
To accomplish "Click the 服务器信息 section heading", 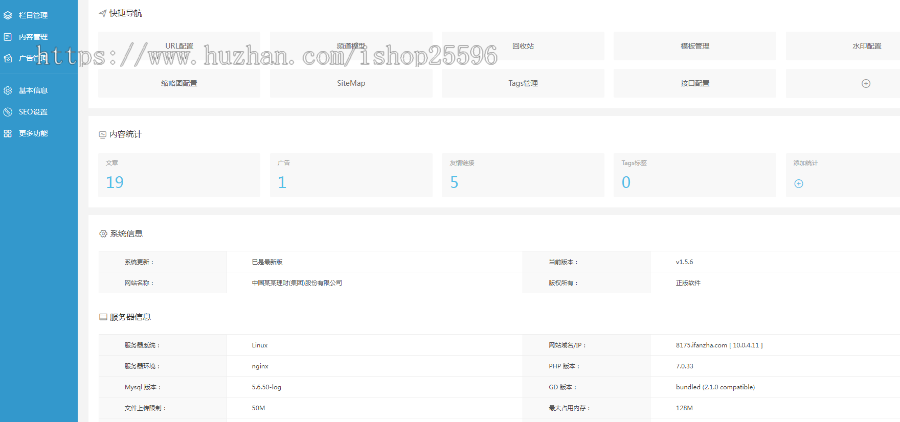I will [x=130, y=317].
